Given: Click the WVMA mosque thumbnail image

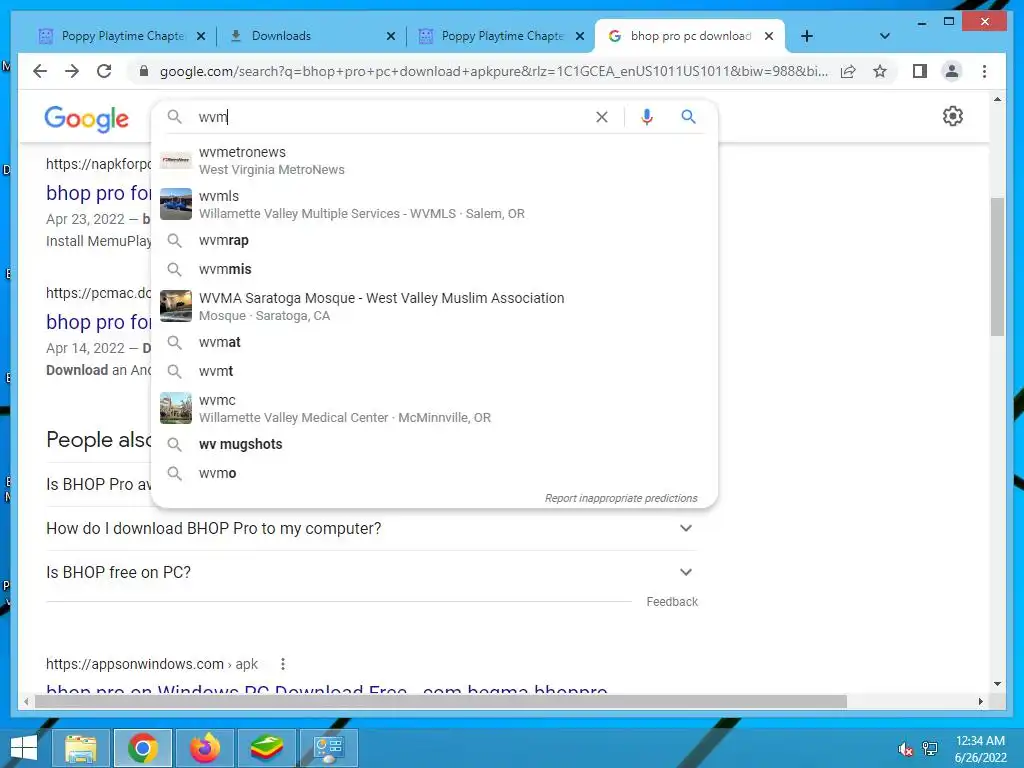Looking at the screenshot, I should coord(176,306).
